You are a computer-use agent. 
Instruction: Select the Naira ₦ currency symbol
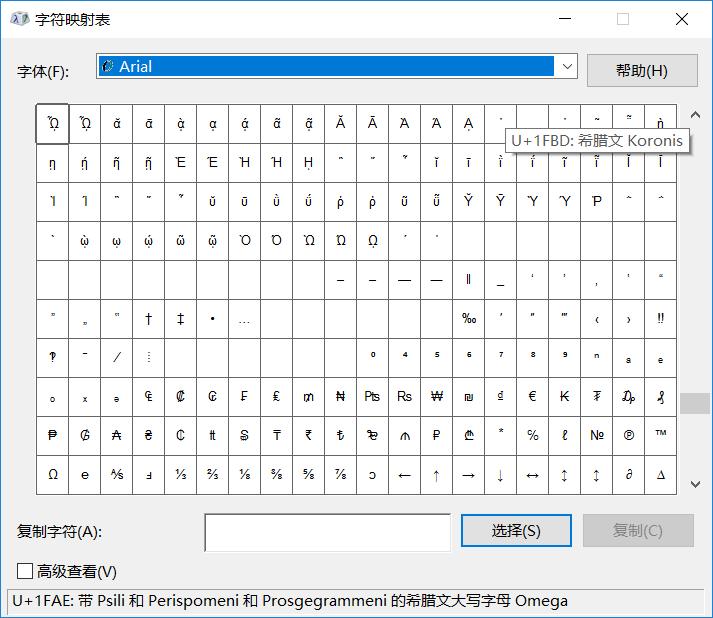click(341, 397)
